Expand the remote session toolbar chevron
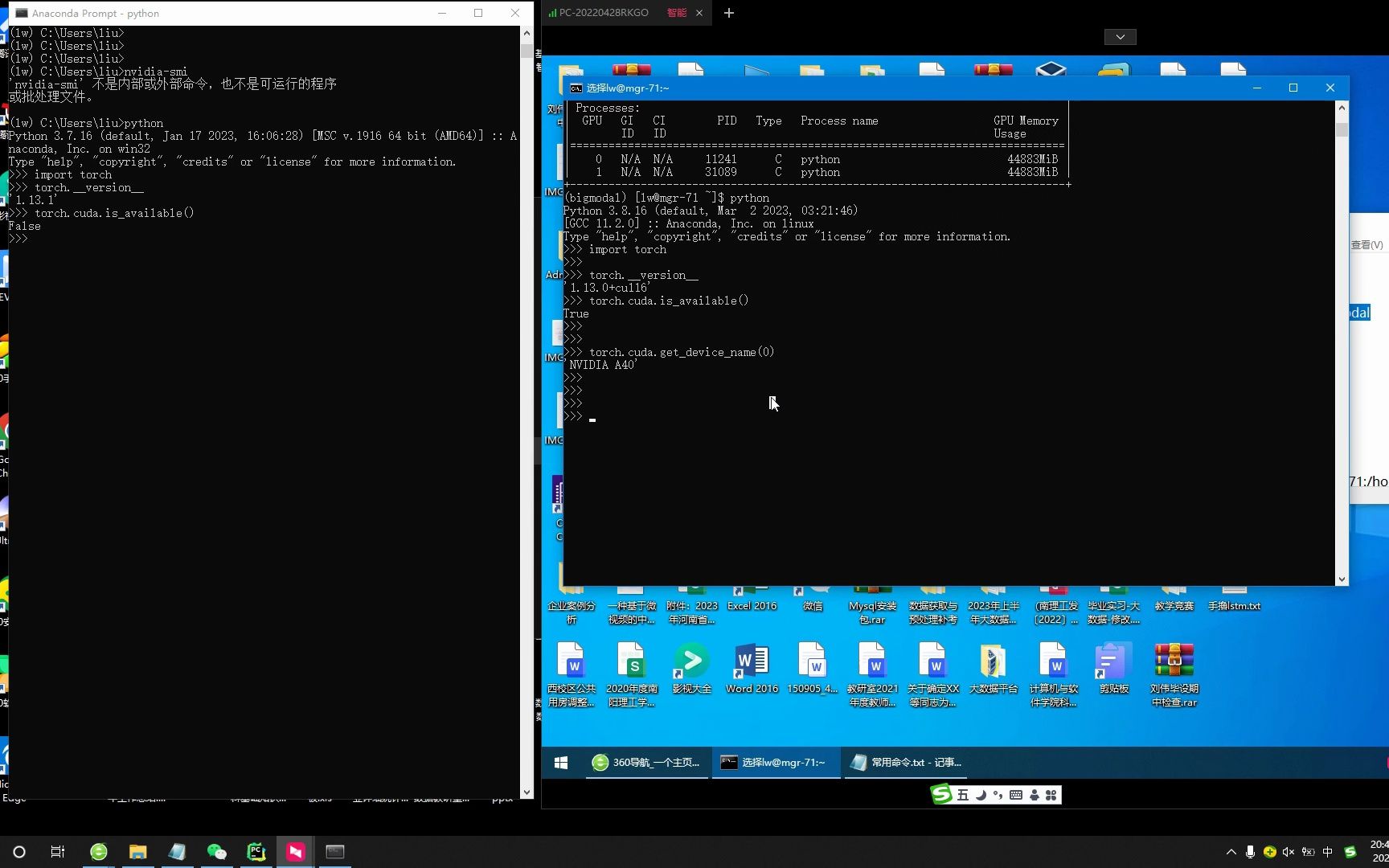Image resolution: width=1389 pixels, height=868 pixels. (x=1120, y=37)
